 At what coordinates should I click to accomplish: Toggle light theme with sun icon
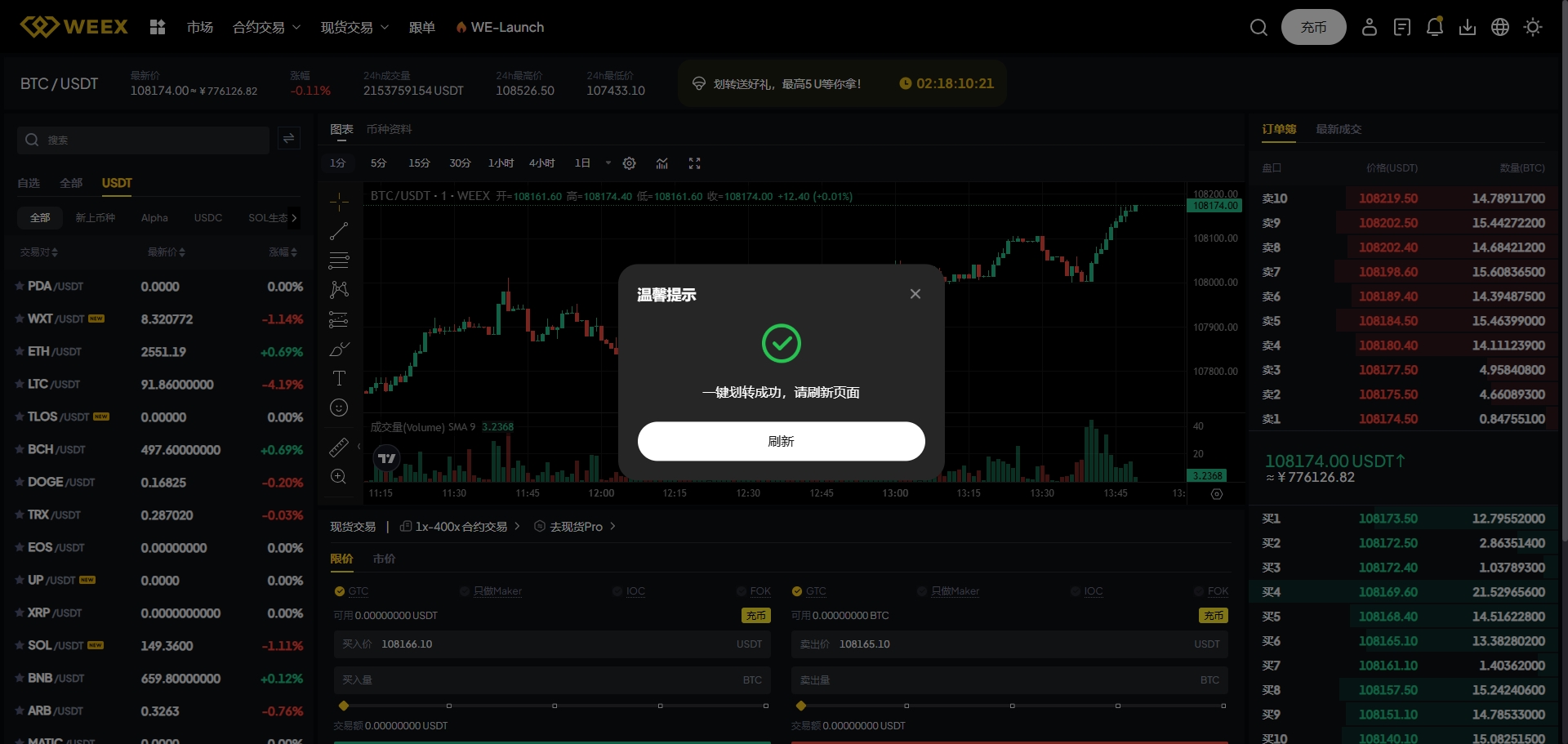point(1532,28)
